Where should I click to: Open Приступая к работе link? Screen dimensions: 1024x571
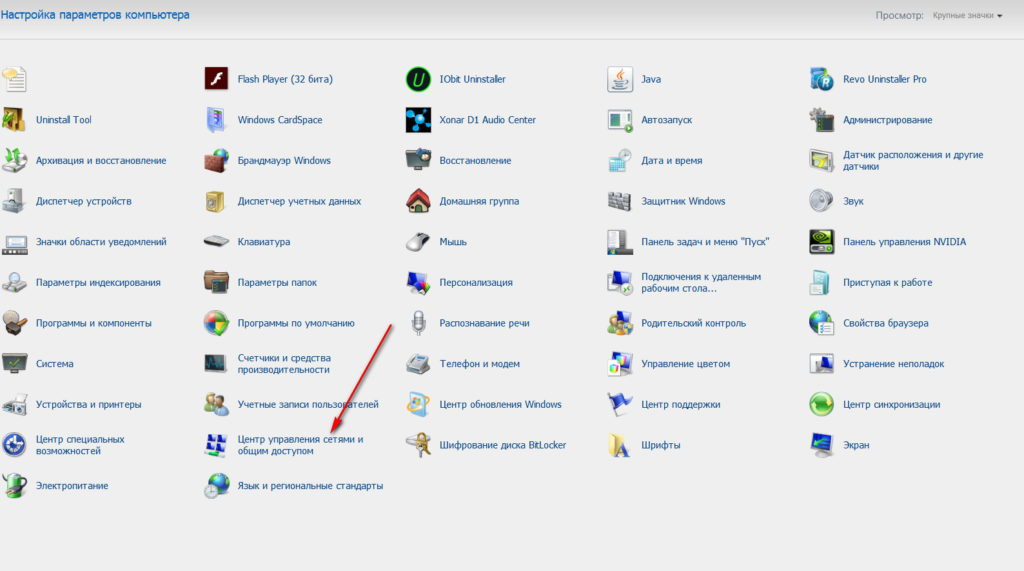[888, 282]
